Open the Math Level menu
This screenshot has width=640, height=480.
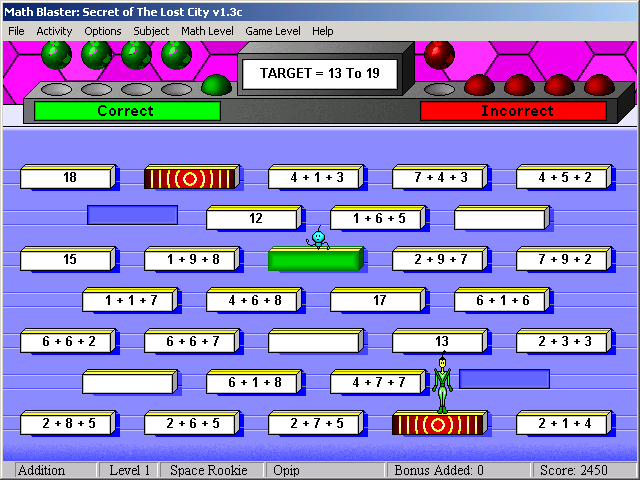207,31
